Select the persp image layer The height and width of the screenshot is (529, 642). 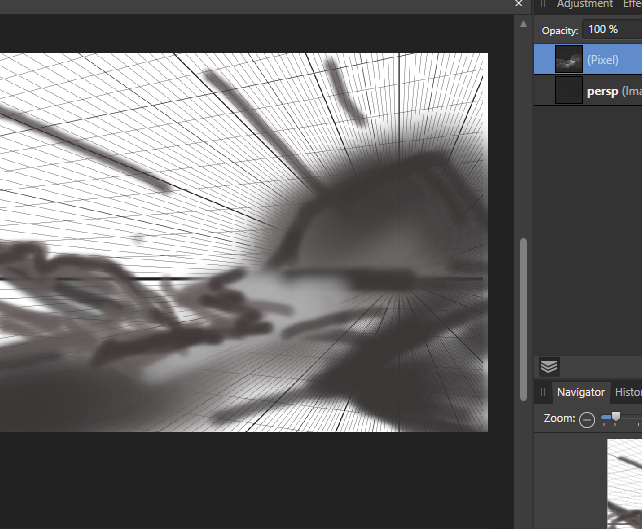pyautogui.click(x=588, y=90)
